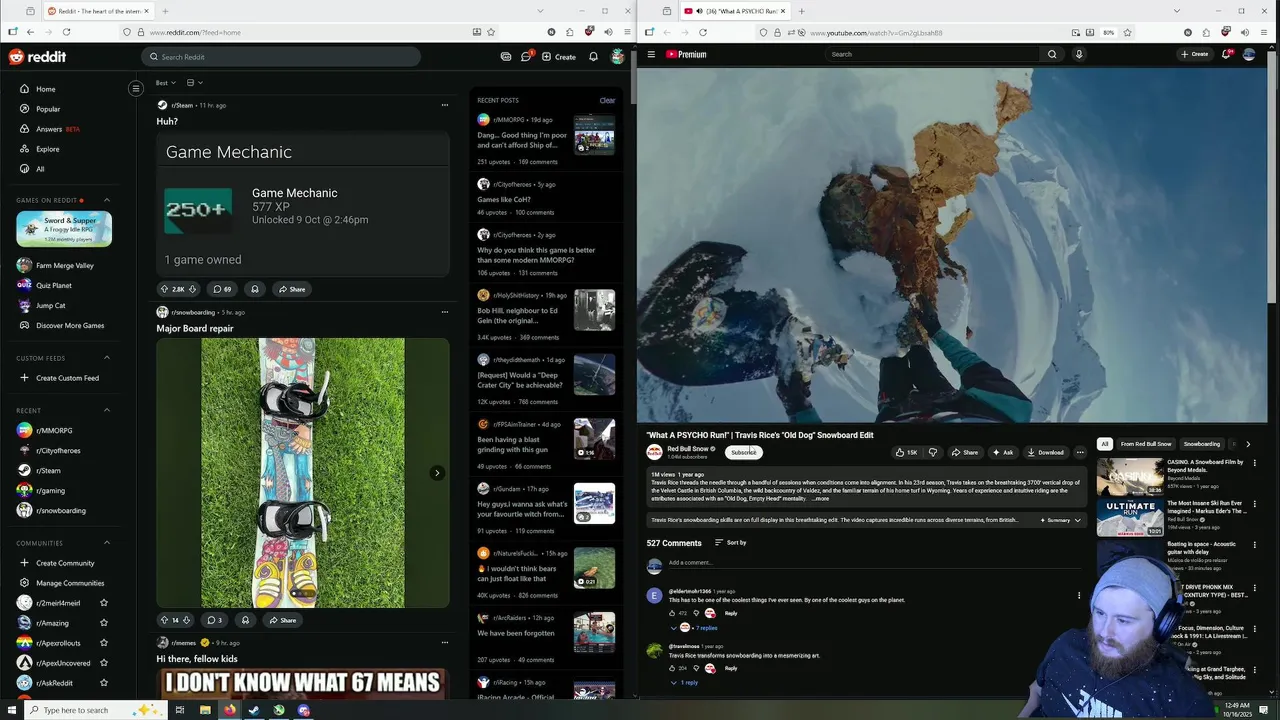Screen dimensions: 1280x720
Task: Favorite r/Apexrollouts community star
Action: (104, 643)
